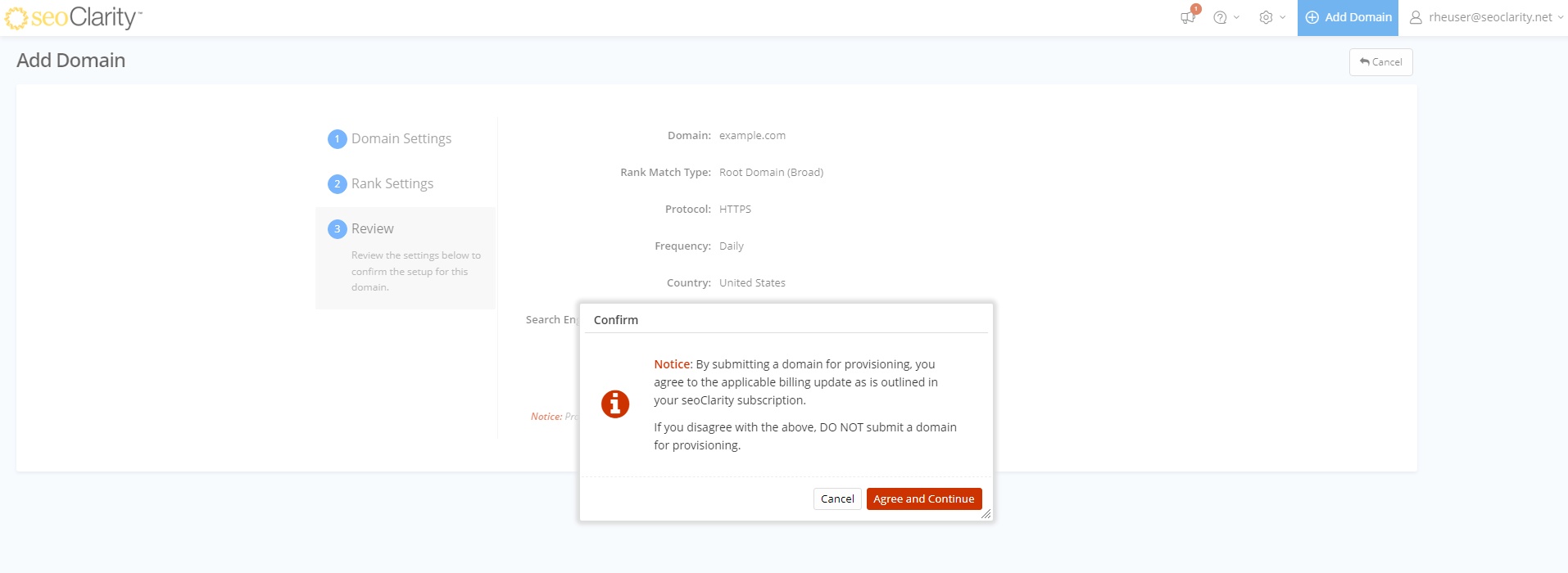
Task: Click the settings gear icon
Action: point(1266,17)
